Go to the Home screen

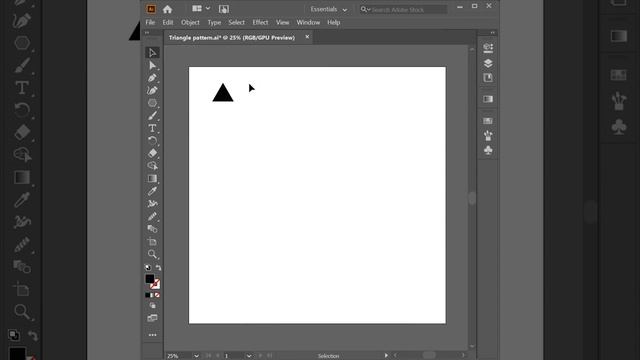coord(167,9)
